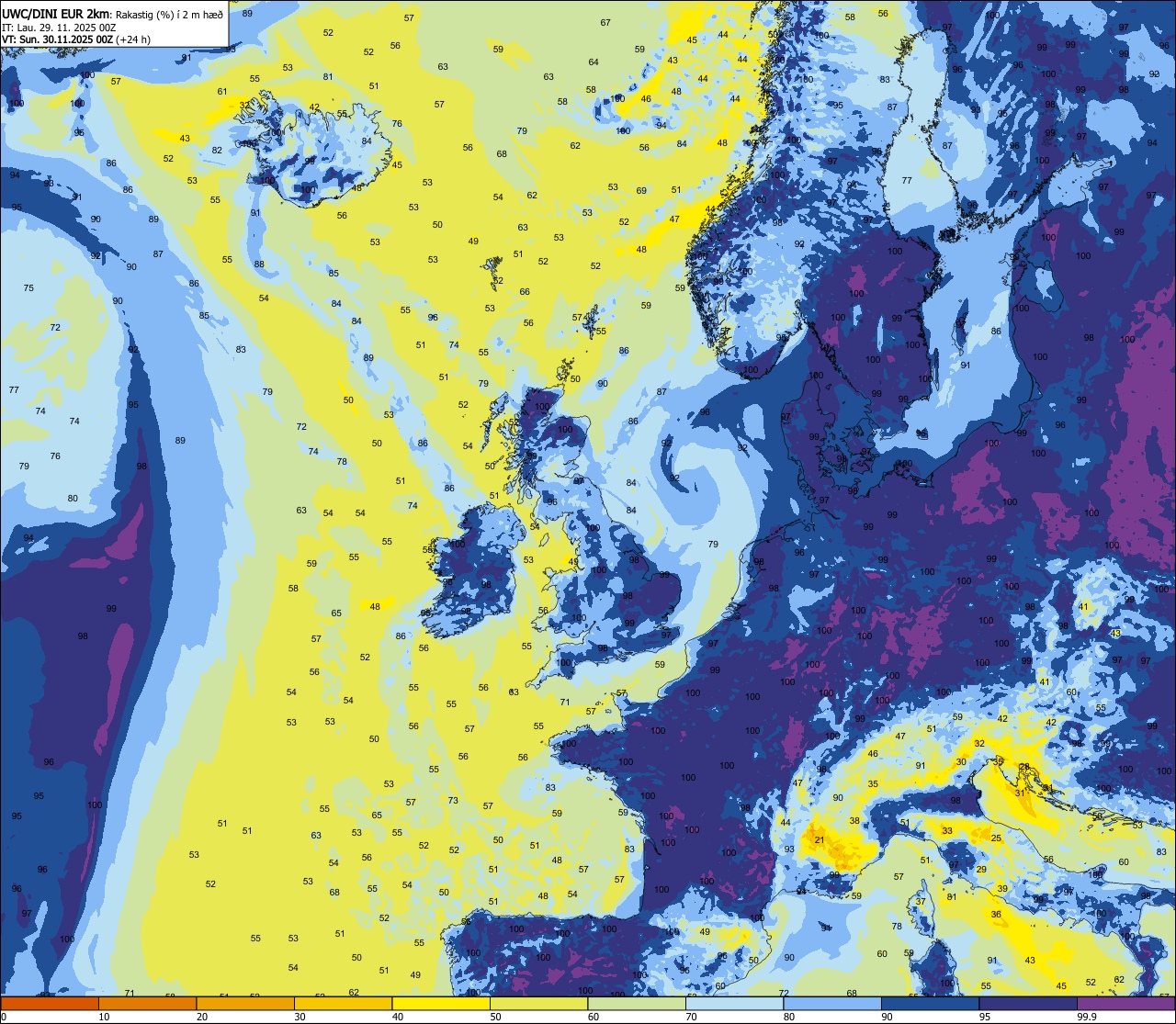Click the legend tick label '40'
The image size is (1176, 1024).
coord(398,1017)
